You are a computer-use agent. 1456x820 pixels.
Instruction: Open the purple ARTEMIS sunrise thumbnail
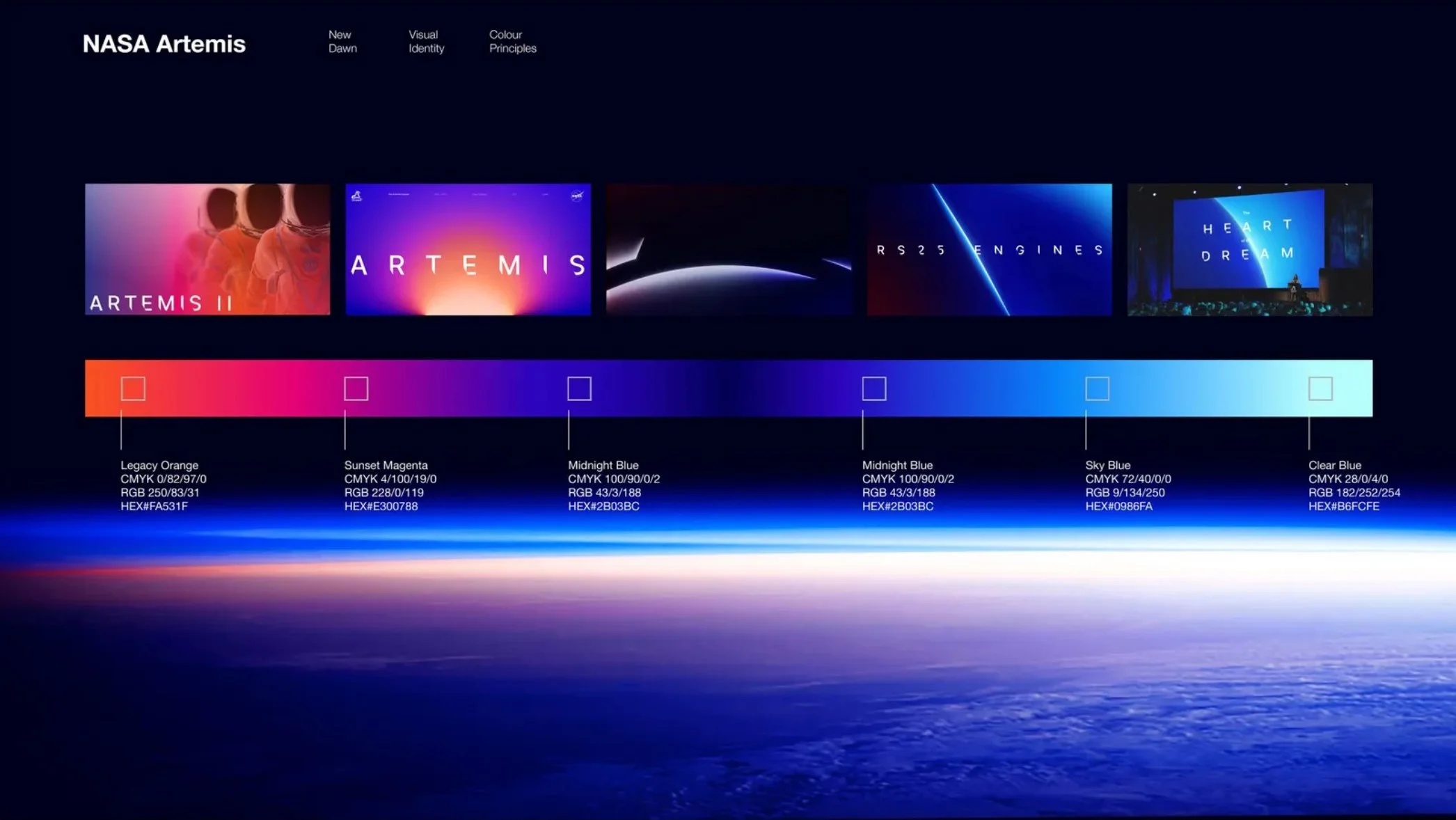click(468, 249)
